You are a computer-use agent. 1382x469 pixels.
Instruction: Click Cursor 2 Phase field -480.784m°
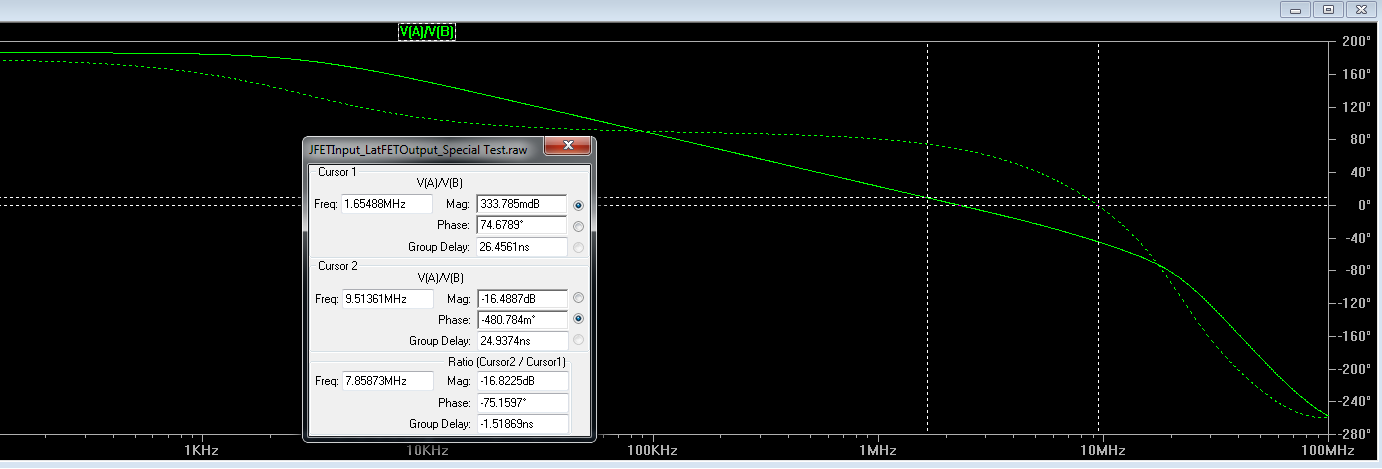[521, 319]
